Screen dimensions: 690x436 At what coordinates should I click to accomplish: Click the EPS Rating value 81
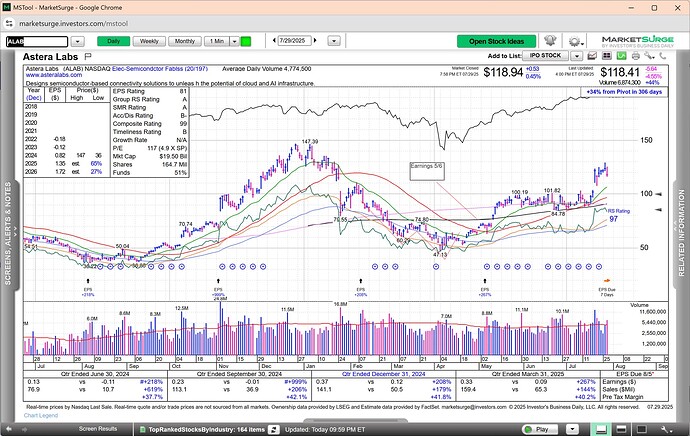(x=183, y=91)
